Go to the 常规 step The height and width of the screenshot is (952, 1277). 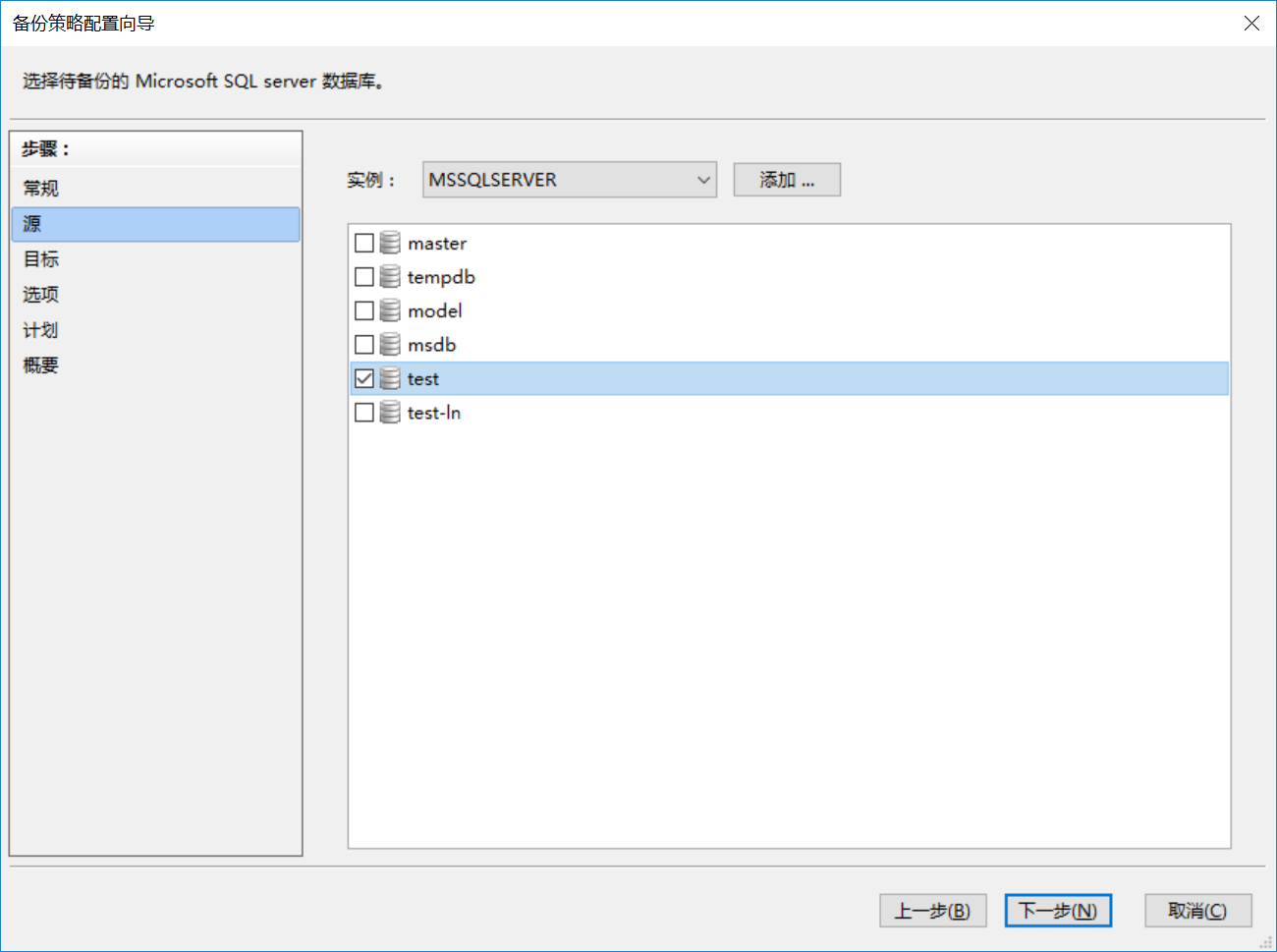coord(41,189)
